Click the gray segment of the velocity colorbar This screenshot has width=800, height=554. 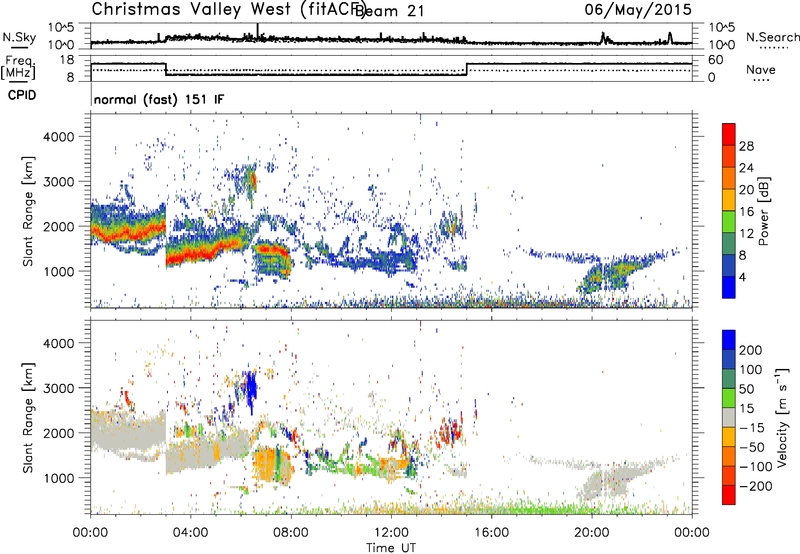pyautogui.click(x=729, y=418)
